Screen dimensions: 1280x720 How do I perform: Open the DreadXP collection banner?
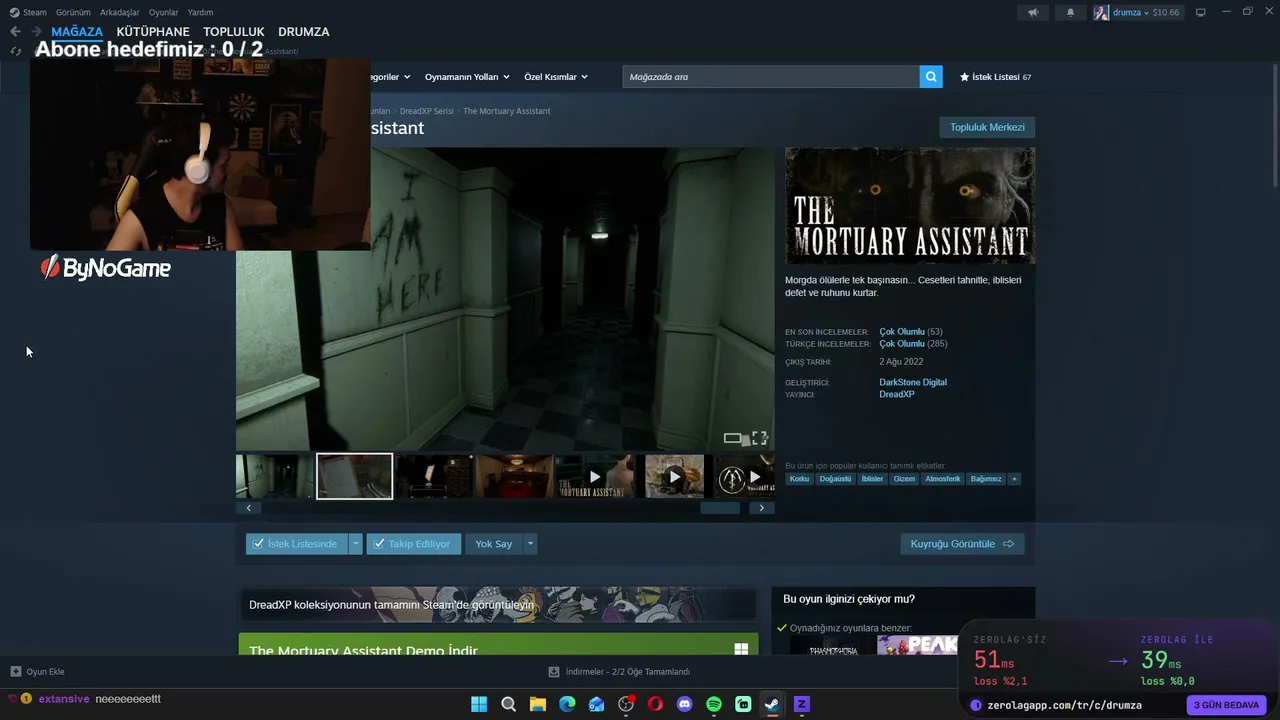pyautogui.click(x=497, y=604)
